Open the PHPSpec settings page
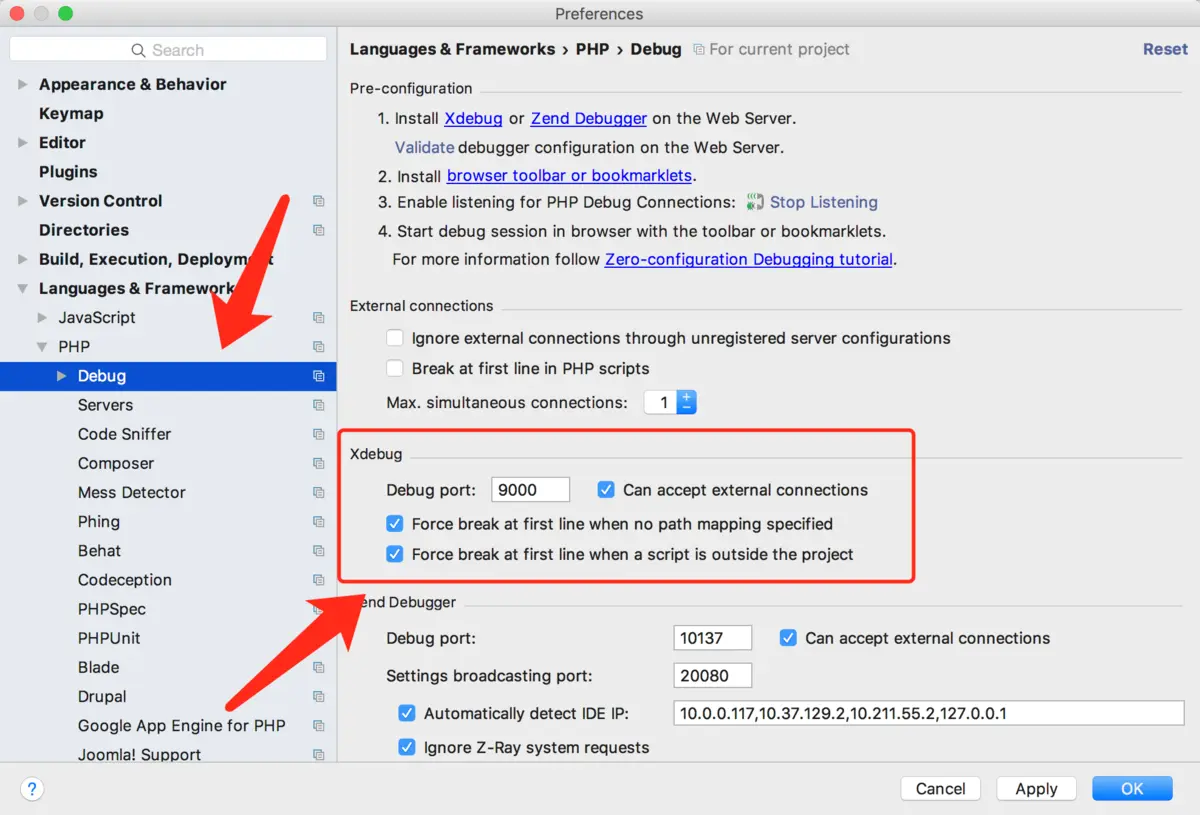The width and height of the screenshot is (1200, 815). click(112, 609)
